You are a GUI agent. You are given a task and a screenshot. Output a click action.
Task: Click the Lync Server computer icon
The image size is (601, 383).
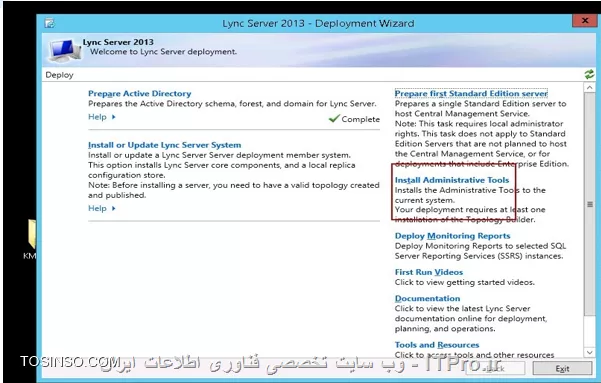(64, 50)
